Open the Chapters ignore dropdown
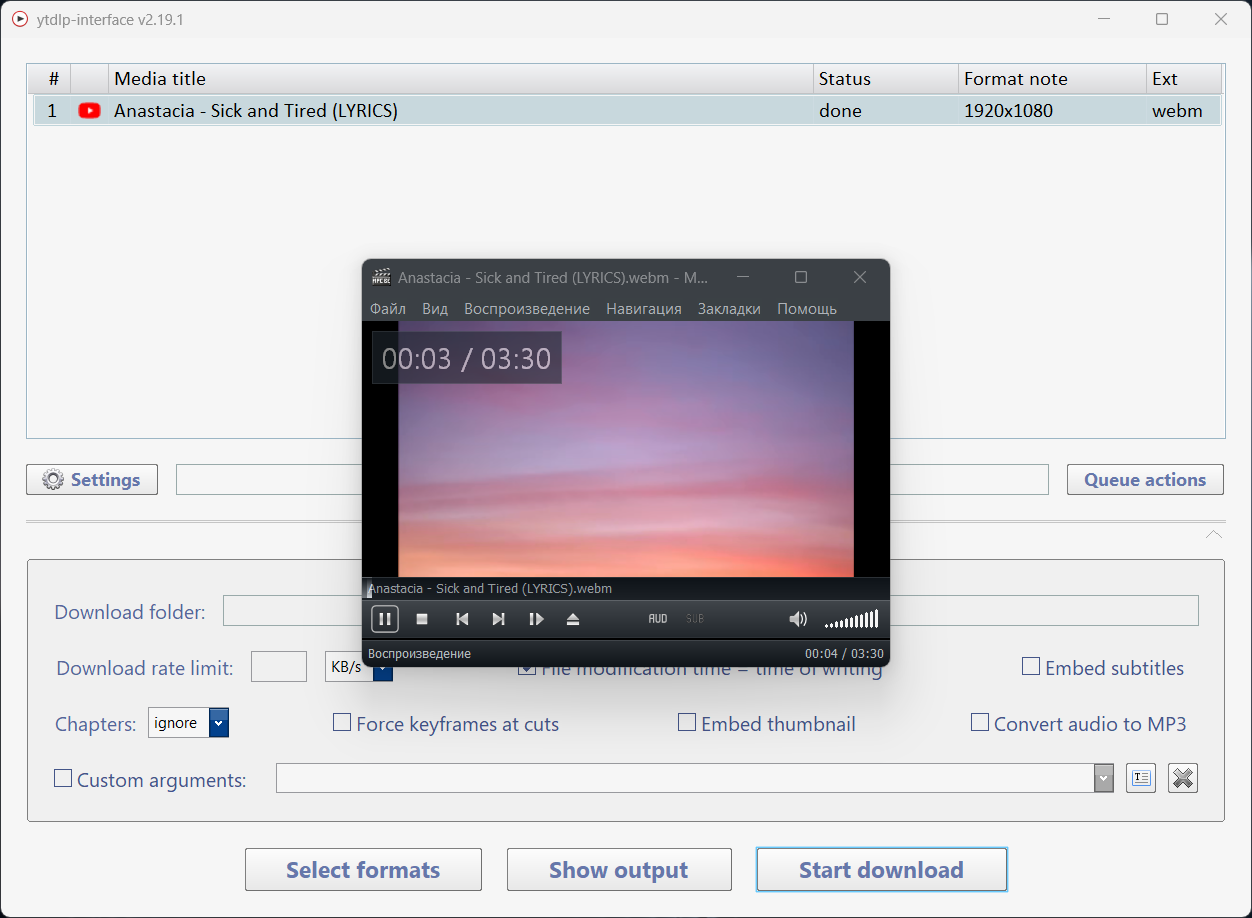The height and width of the screenshot is (918, 1252). 219,722
